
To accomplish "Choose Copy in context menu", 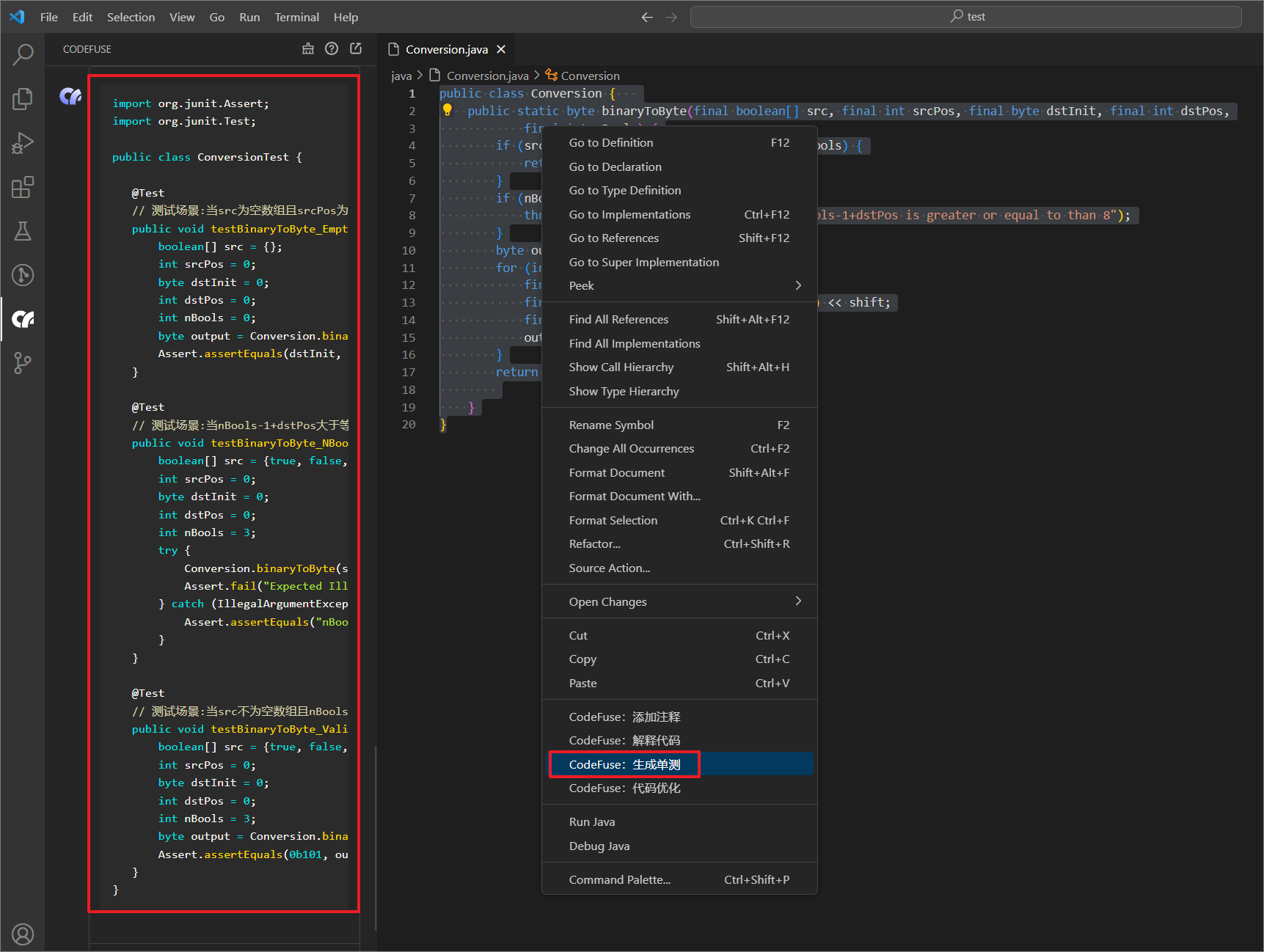I will (x=679, y=659).
